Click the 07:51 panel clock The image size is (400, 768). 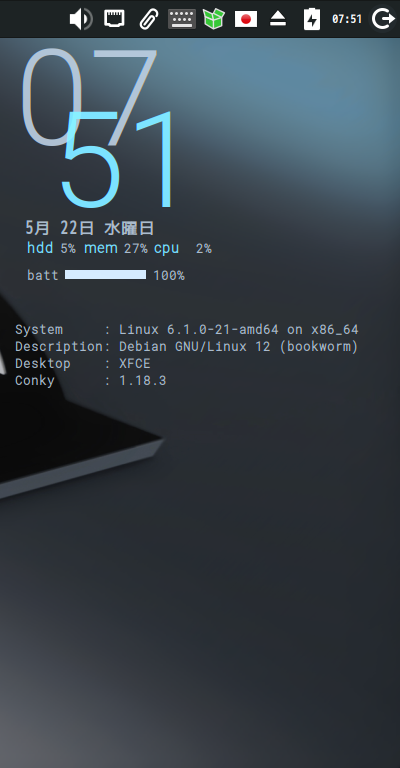click(x=347, y=20)
